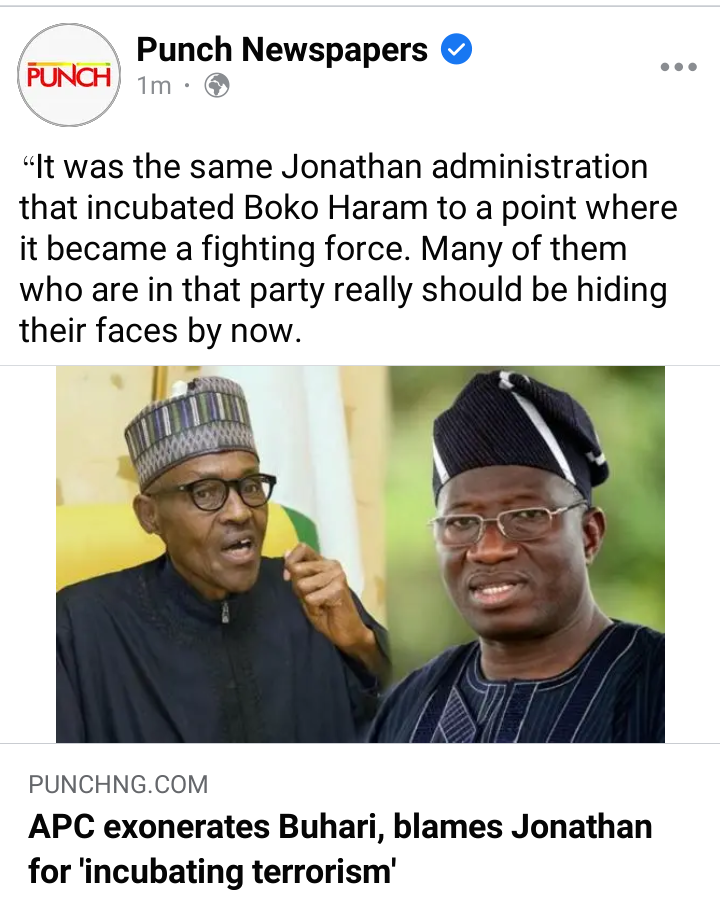Open the PUNCHNG.COM source domain label
The image size is (720, 904).
(118, 785)
